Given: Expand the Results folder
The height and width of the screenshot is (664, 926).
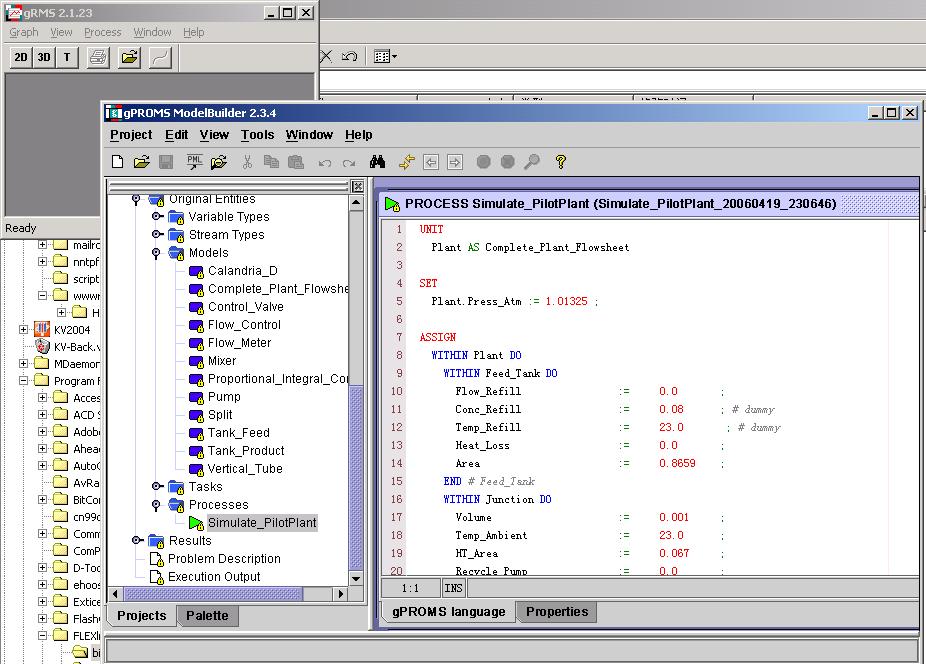Looking at the screenshot, I should tap(137, 540).
